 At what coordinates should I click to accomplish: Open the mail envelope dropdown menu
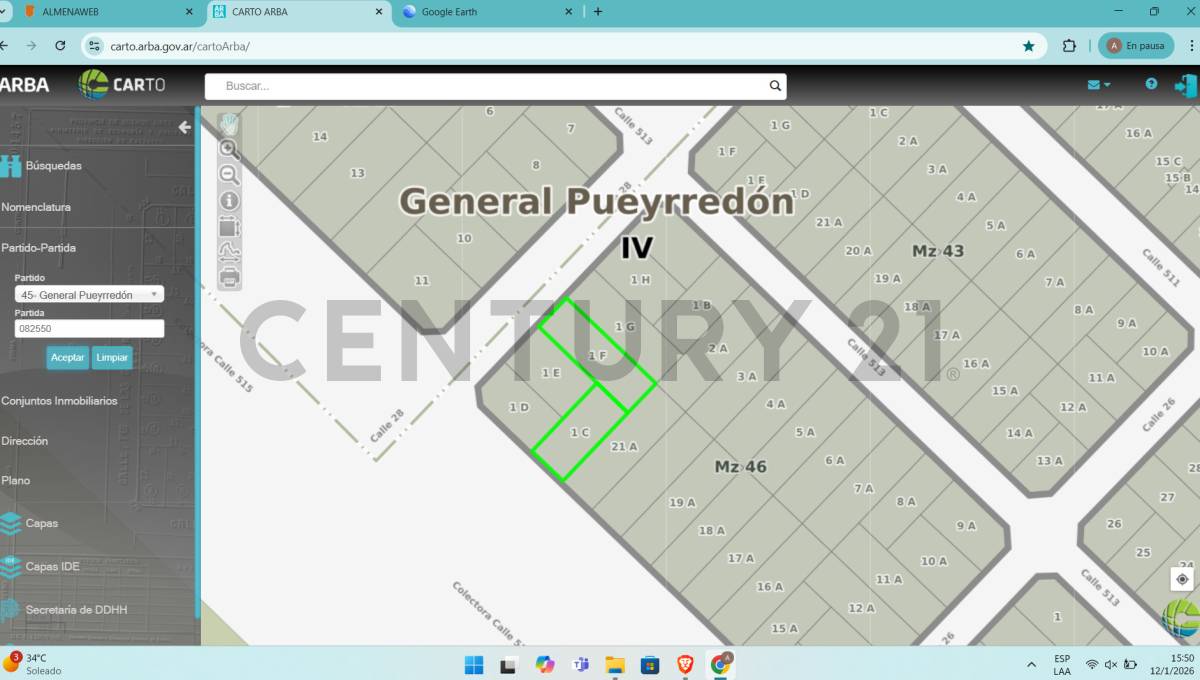coord(1099,85)
